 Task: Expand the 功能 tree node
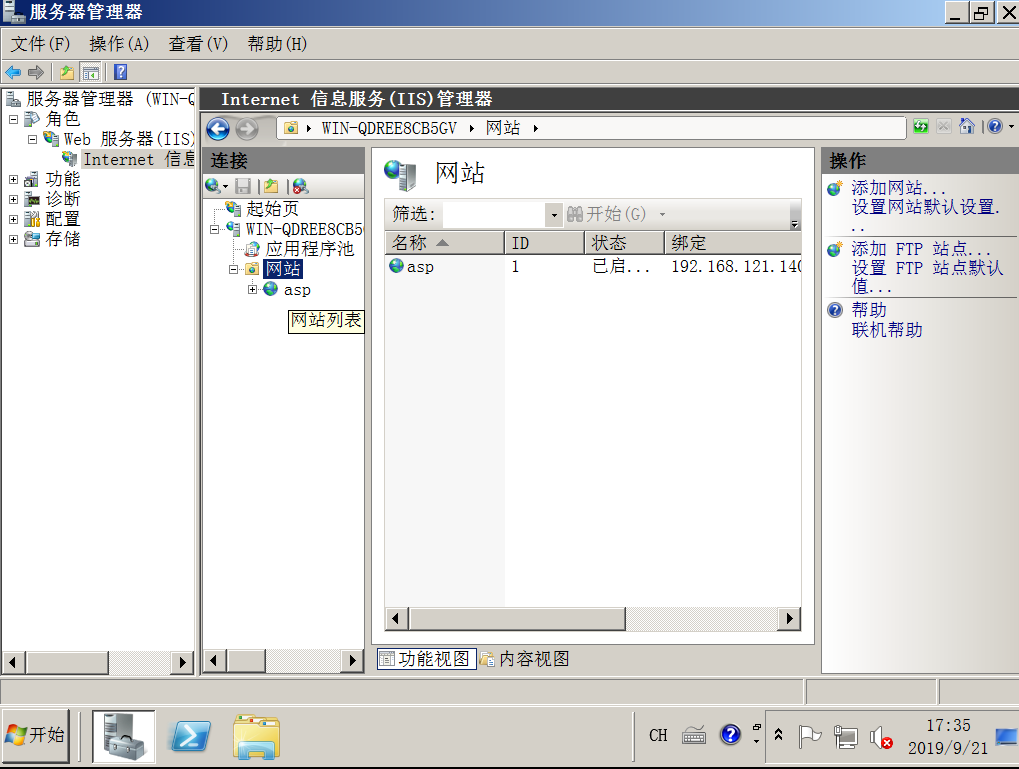coord(14,179)
